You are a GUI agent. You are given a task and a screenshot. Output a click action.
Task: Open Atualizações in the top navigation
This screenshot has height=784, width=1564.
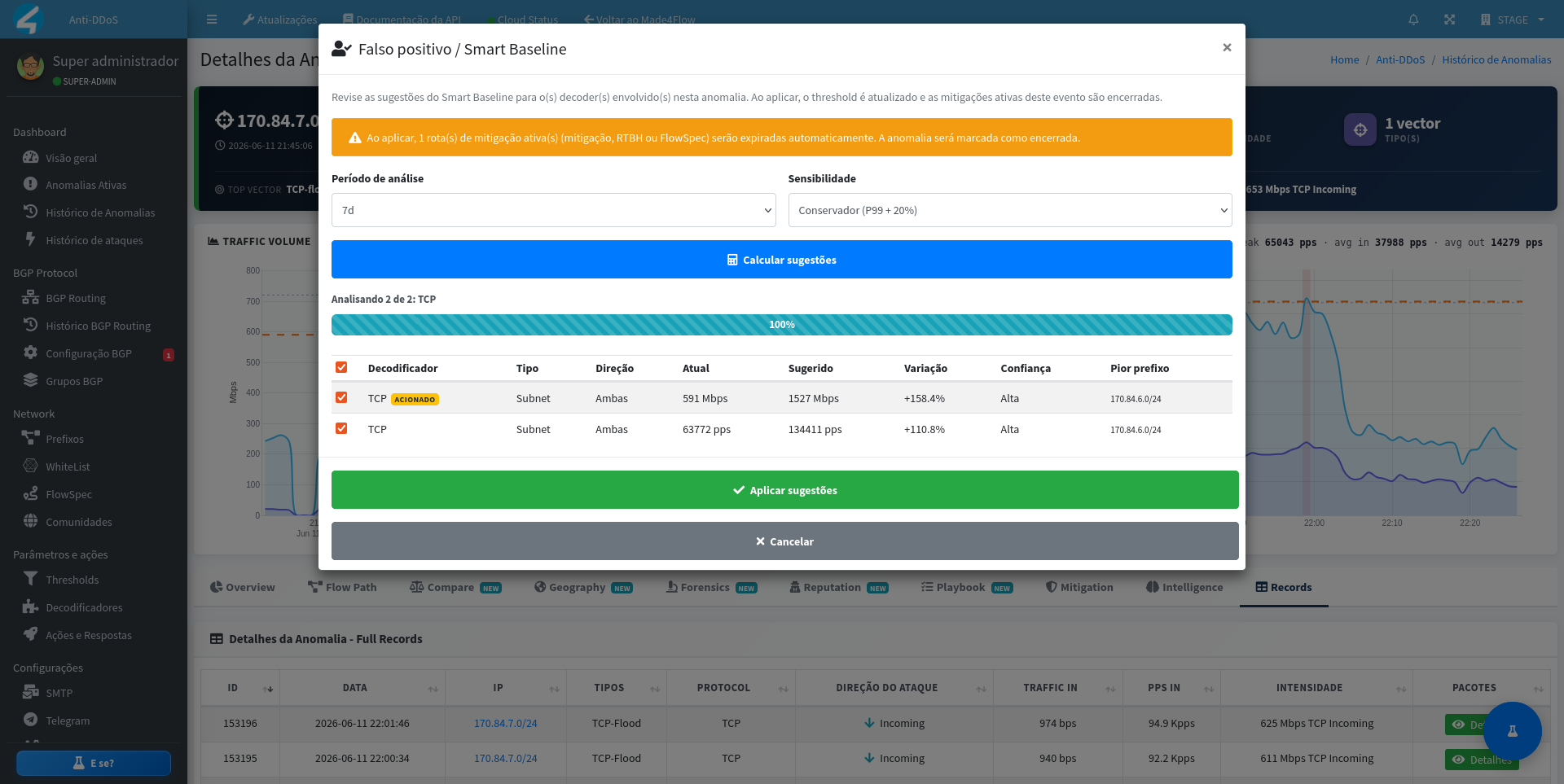point(280,20)
